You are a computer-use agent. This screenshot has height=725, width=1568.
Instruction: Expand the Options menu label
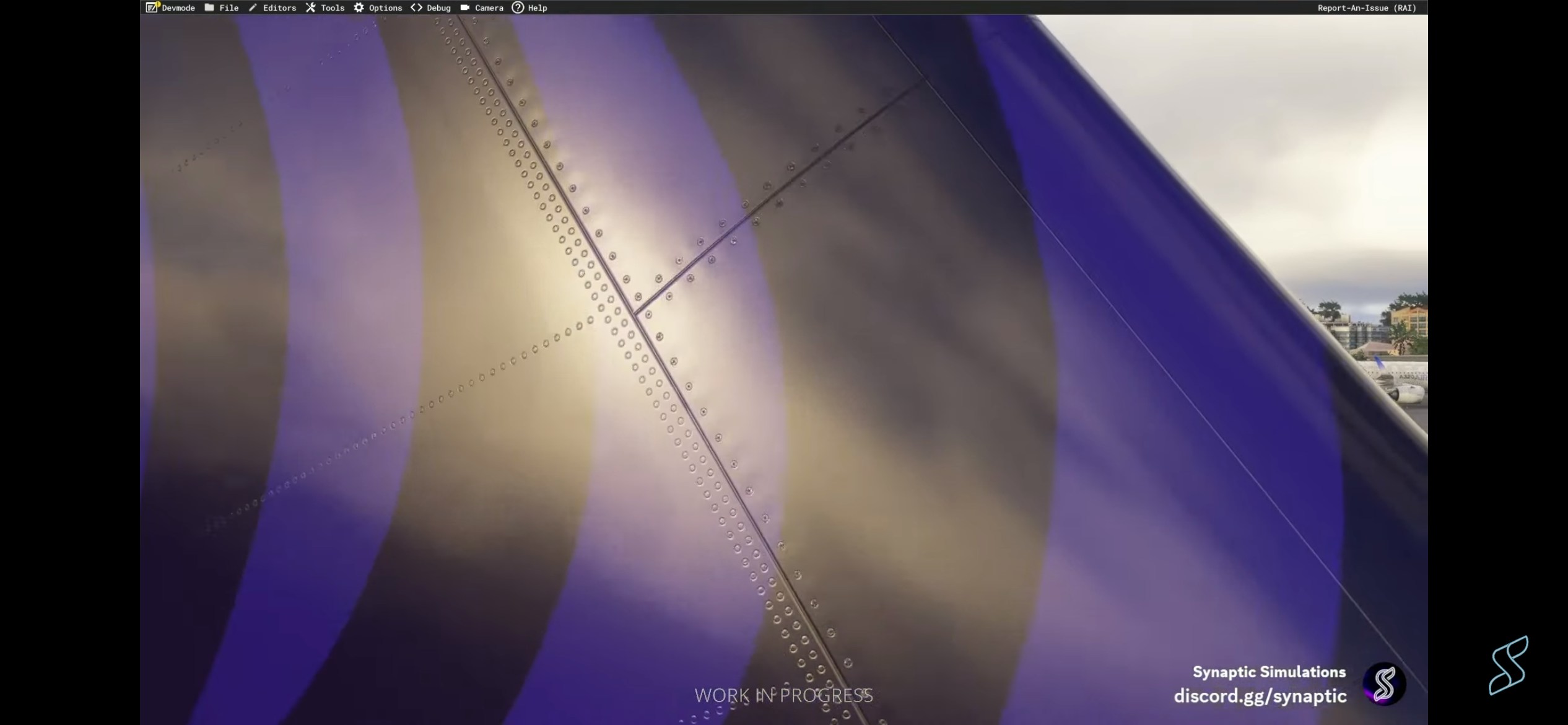click(x=385, y=8)
